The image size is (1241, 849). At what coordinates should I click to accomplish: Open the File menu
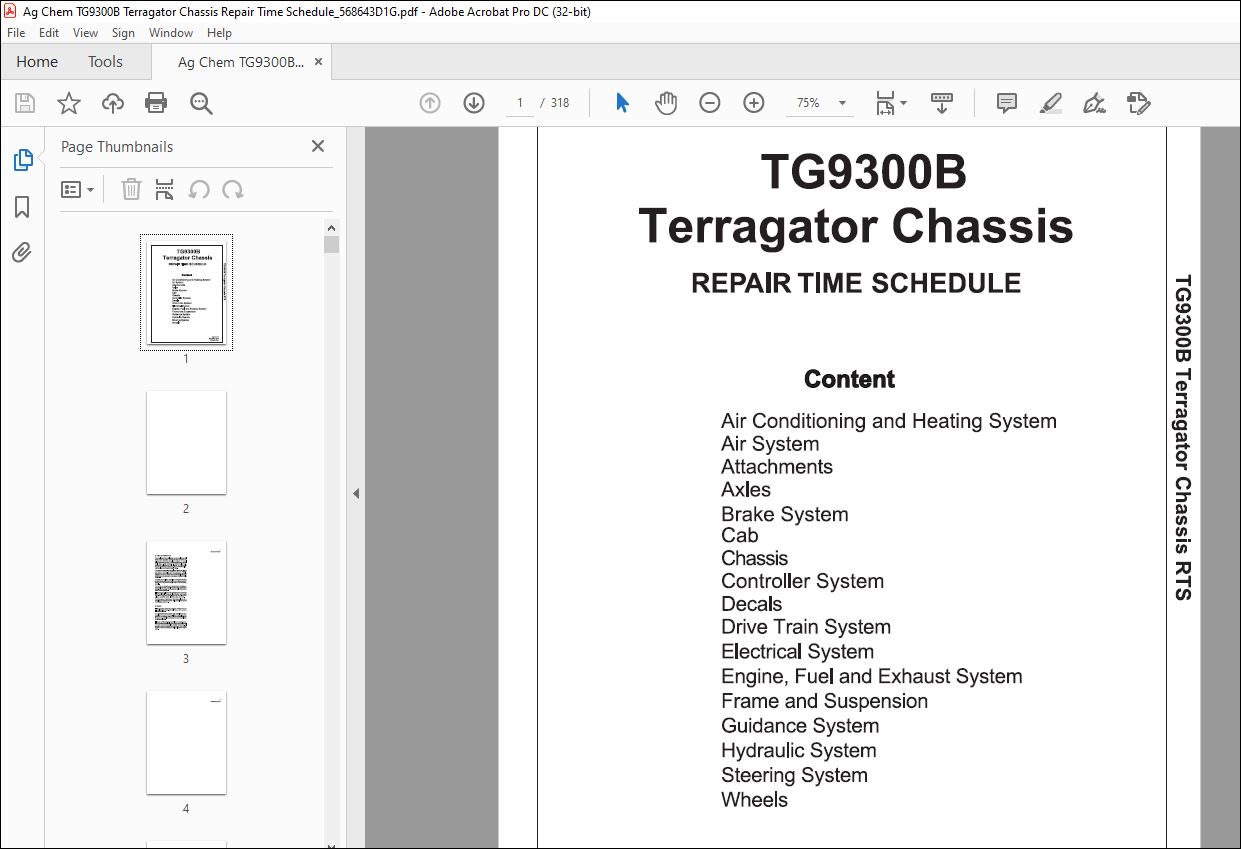[x=16, y=33]
